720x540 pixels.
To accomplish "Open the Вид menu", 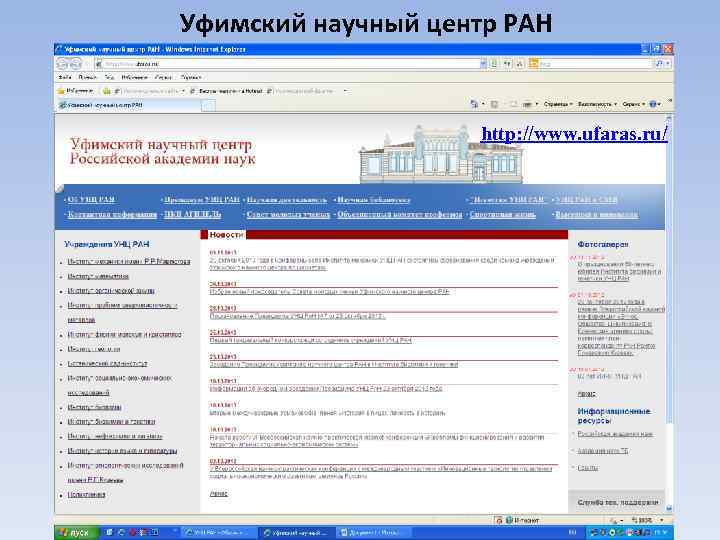I will 109,77.
